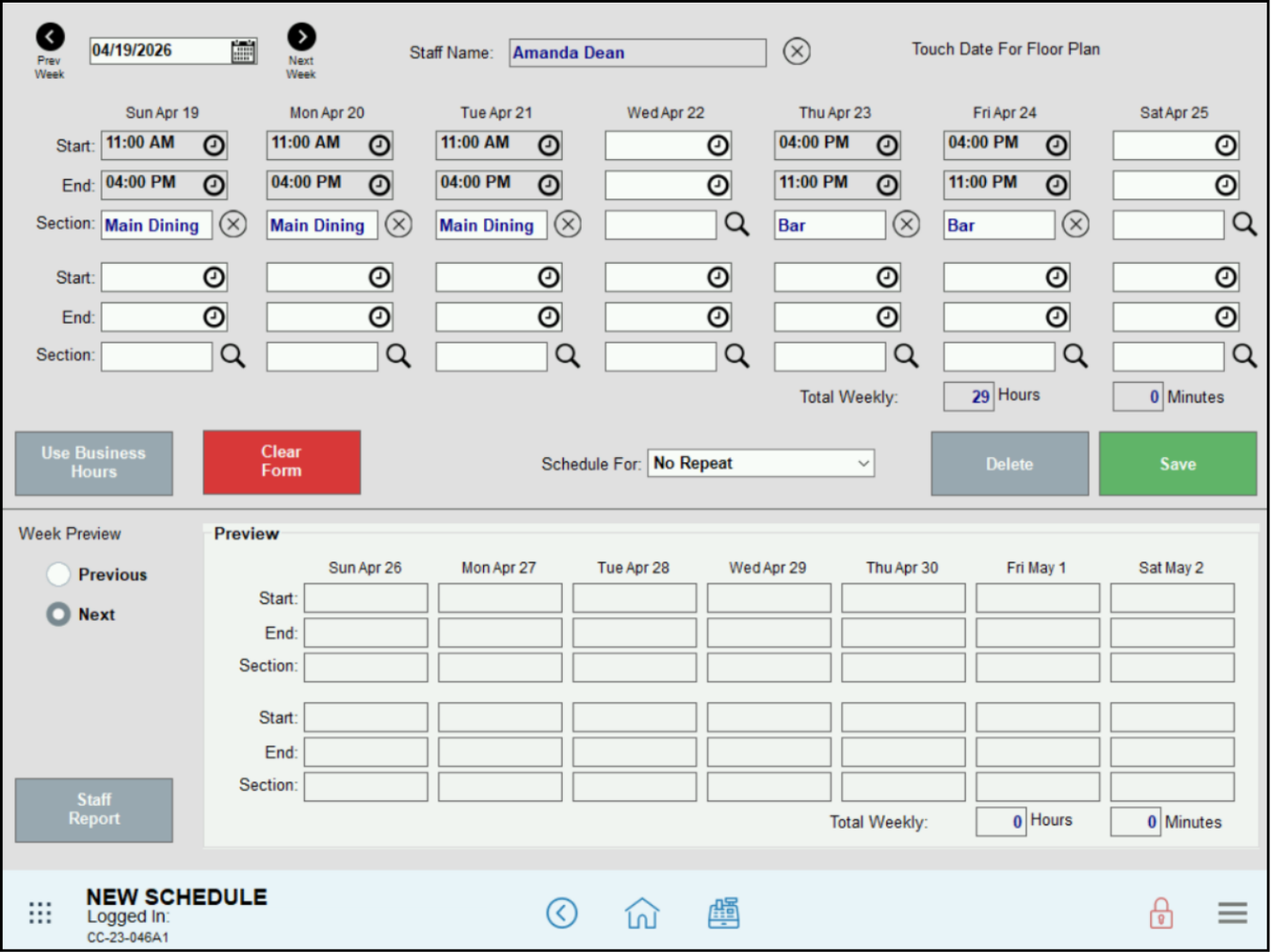The image size is (1271, 952).
Task: Open the Staff Report
Action: [x=93, y=810]
